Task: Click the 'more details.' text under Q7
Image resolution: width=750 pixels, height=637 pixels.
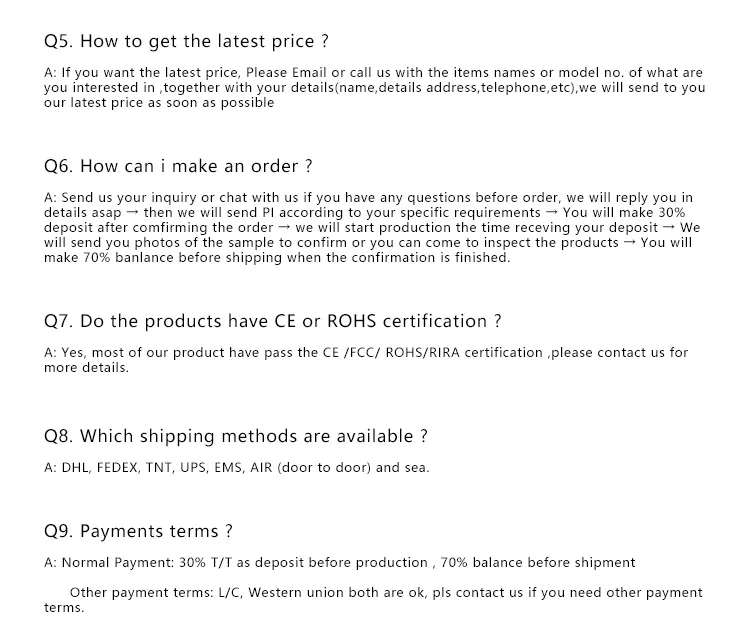Action: (87, 368)
